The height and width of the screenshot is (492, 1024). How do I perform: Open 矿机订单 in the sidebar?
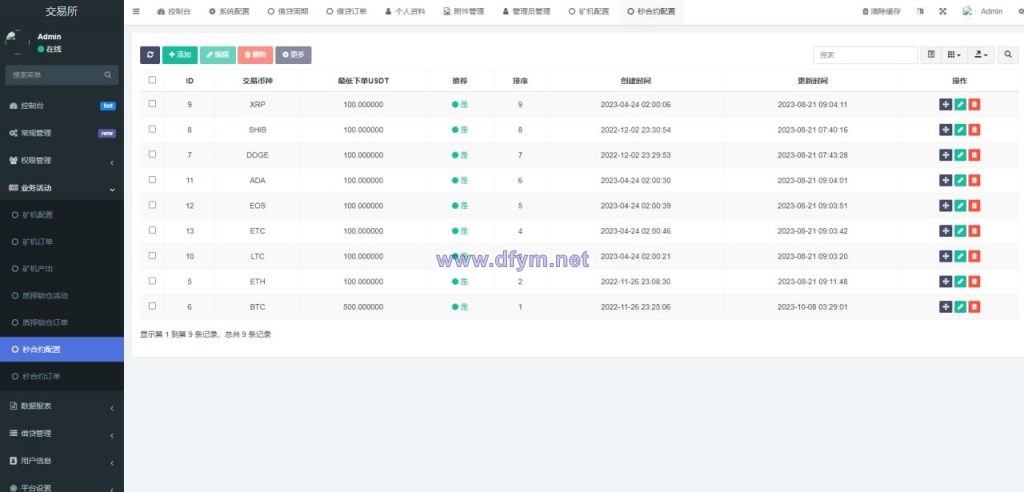click(61, 242)
